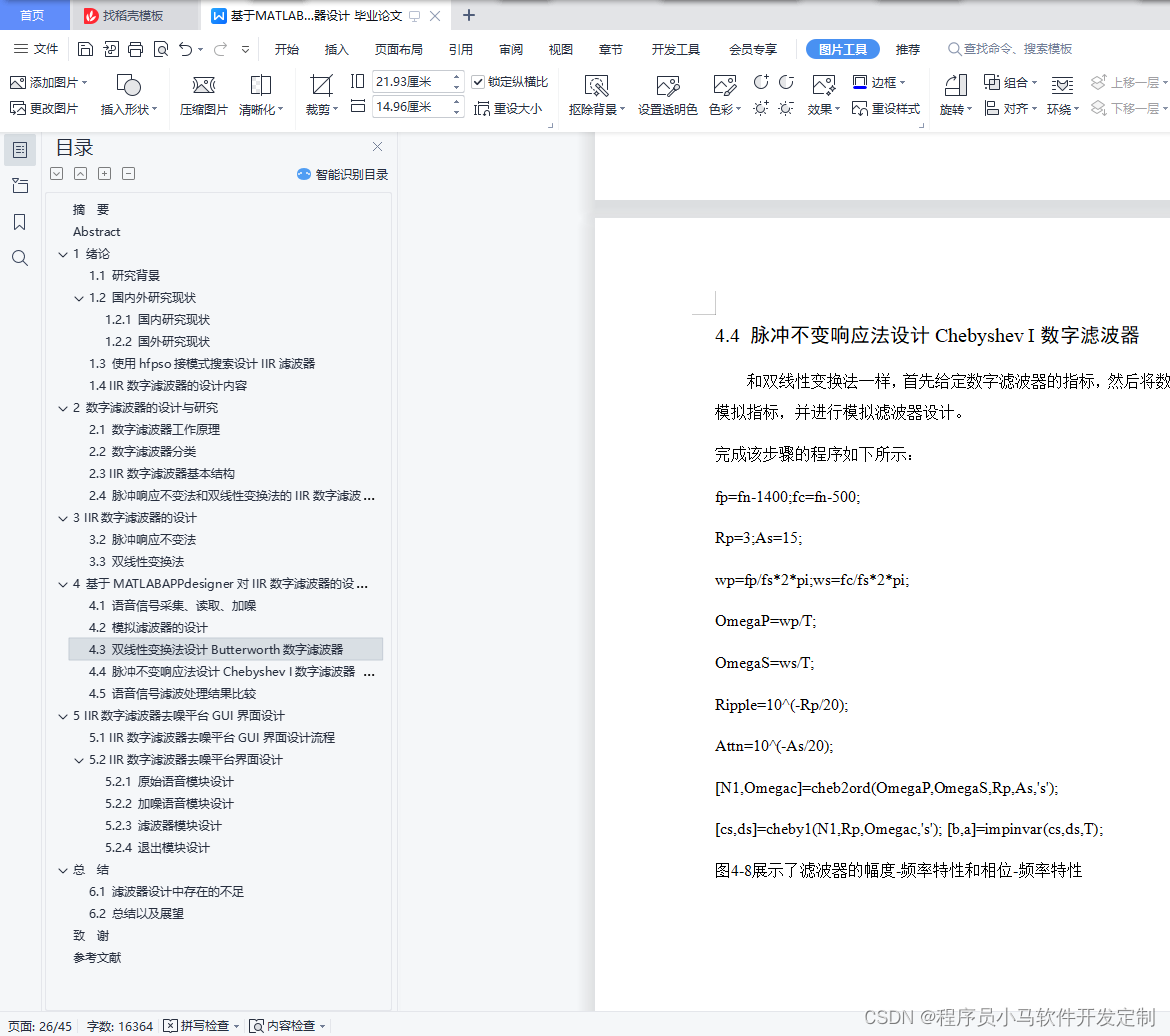Click the 重设样式 (Reset Style) icon
Viewport: 1170px width, 1036px height.
pos(884,108)
